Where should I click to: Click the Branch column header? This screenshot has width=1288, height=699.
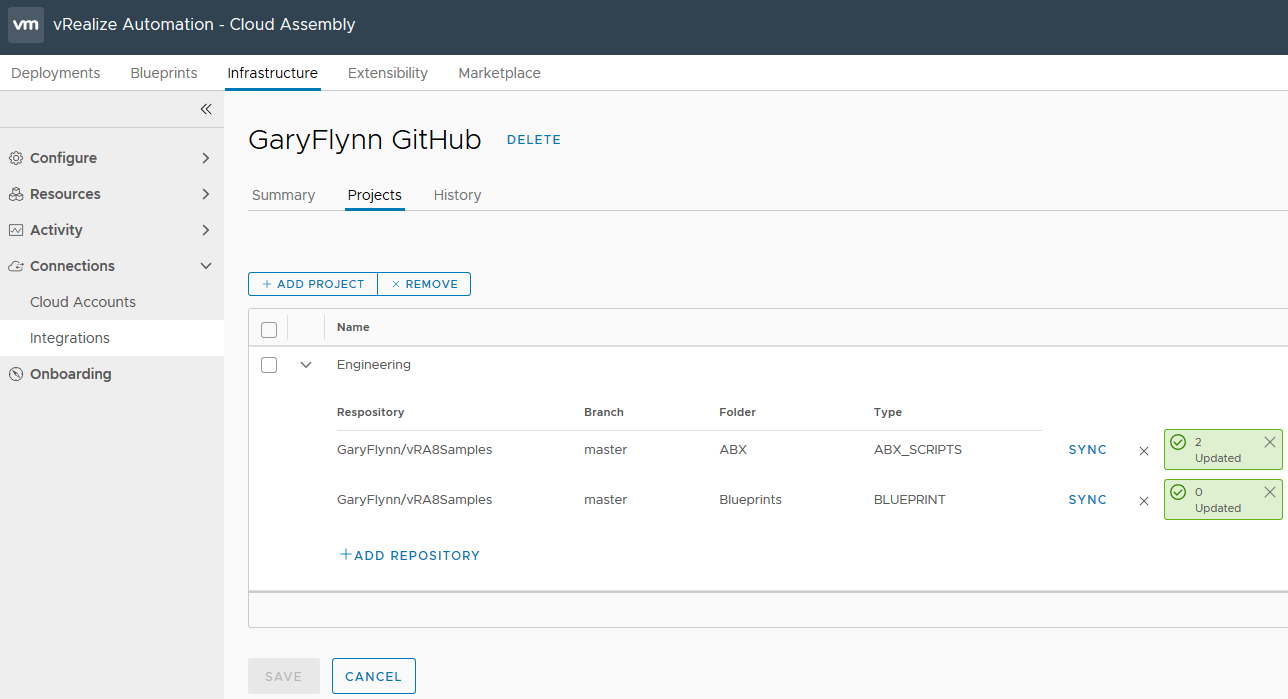604,412
